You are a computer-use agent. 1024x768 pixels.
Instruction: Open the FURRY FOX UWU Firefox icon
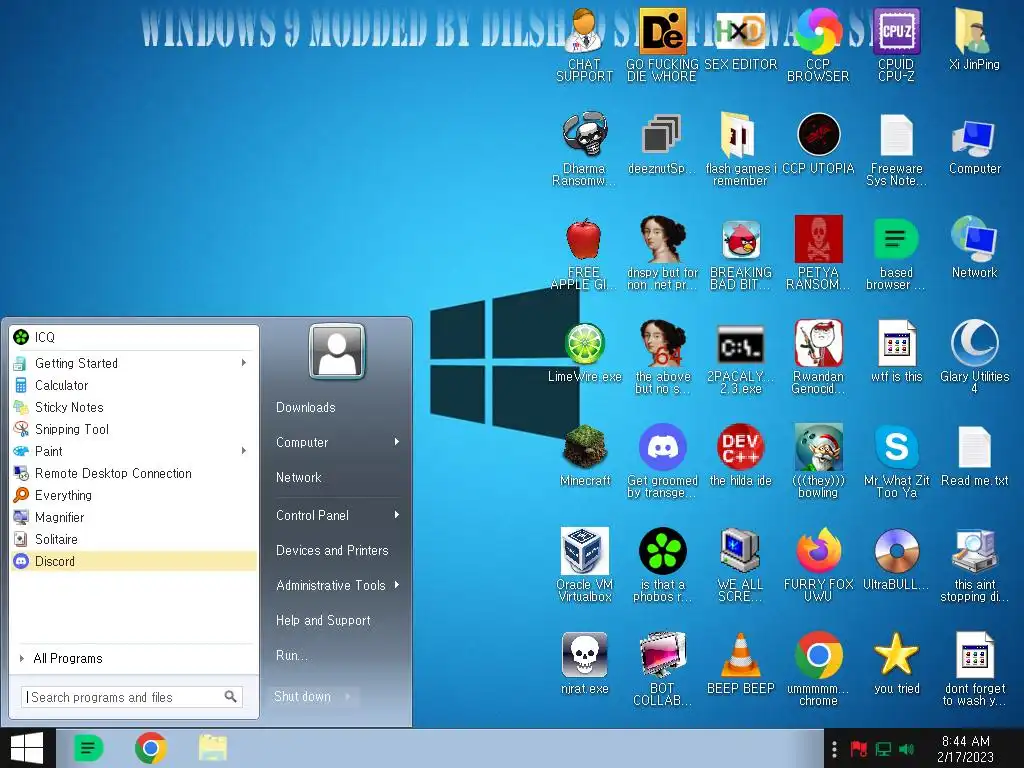[818, 564]
